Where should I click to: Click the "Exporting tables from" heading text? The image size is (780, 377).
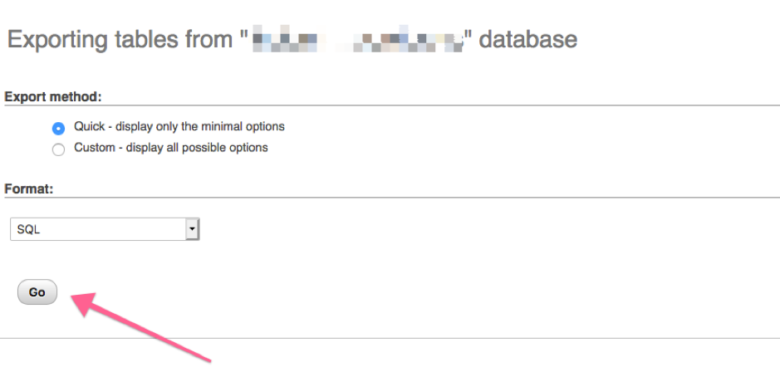120,40
